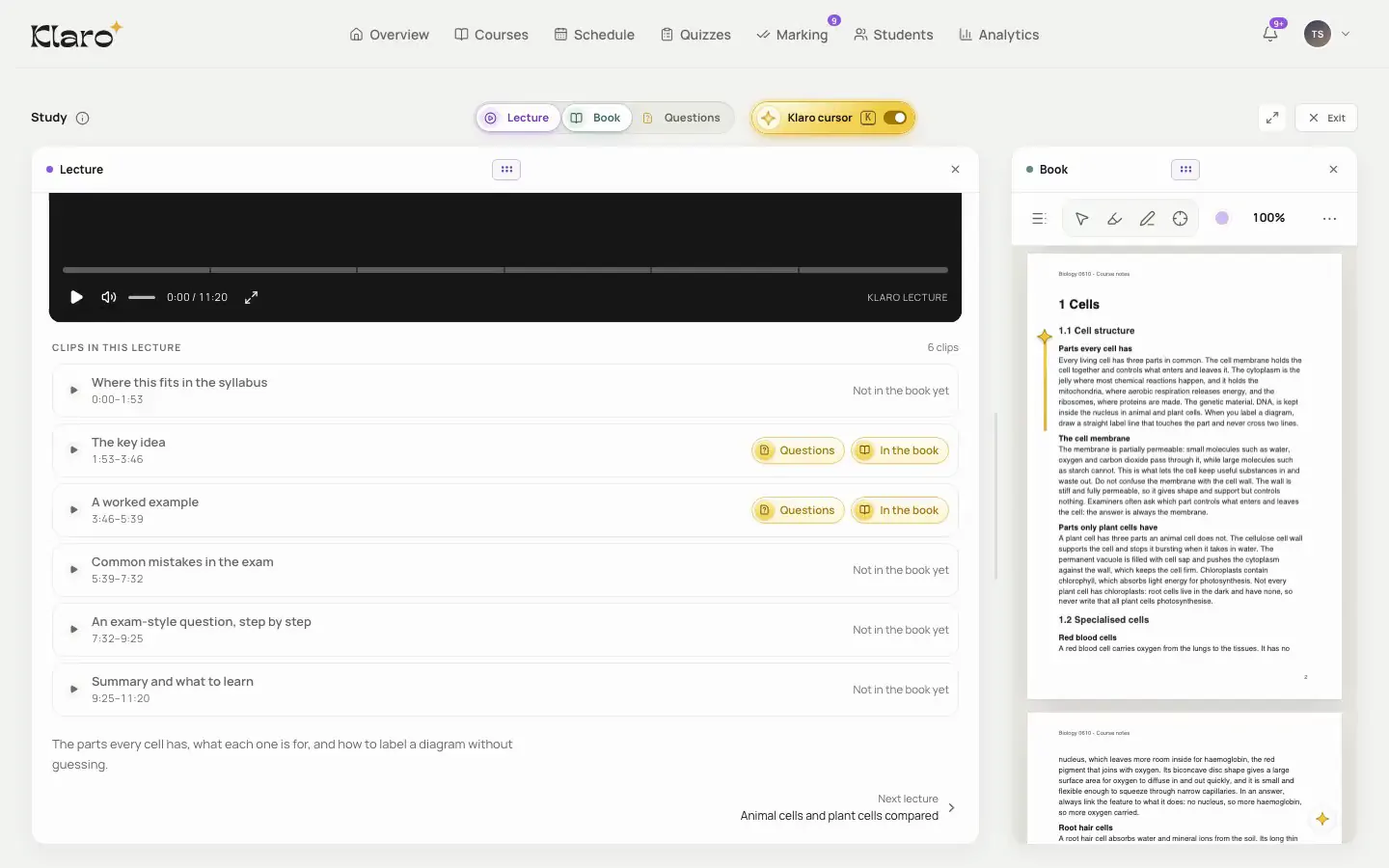Open Questions for A worked example

[798, 510]
